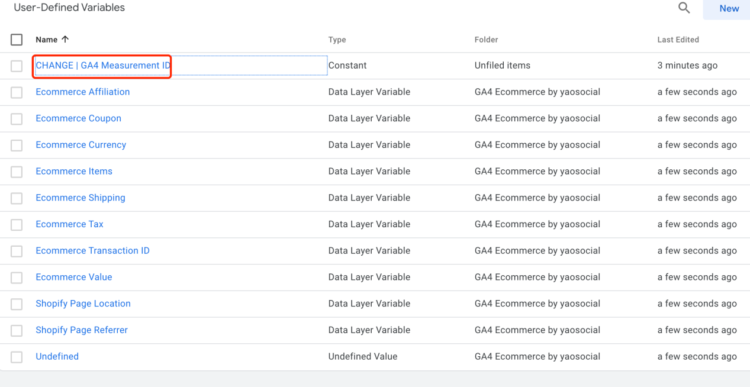Check the Undefined variable row box
Screen dimensions: 750x387
click(17, 357)
